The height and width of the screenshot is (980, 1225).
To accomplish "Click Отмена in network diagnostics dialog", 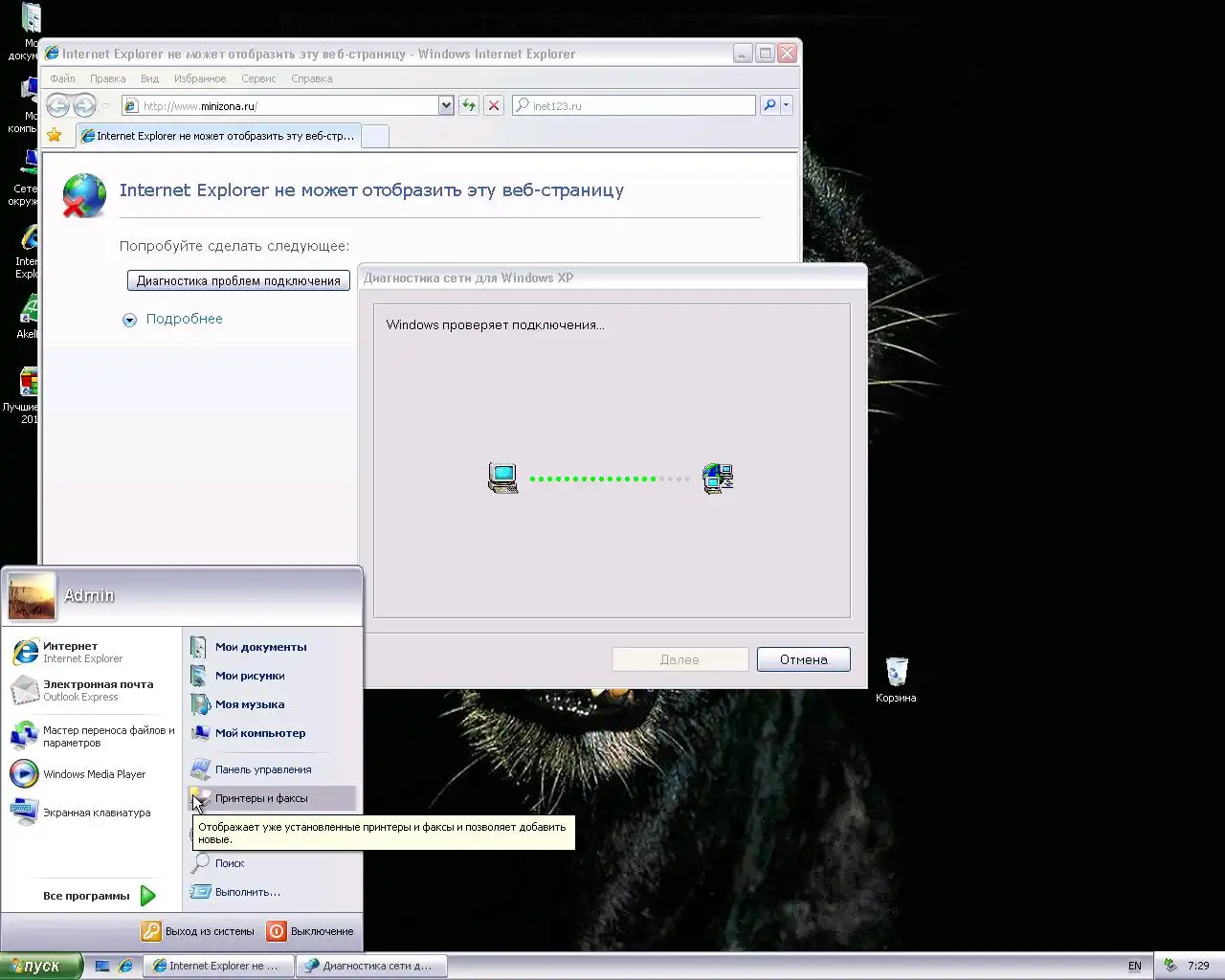I will [803, 659].
